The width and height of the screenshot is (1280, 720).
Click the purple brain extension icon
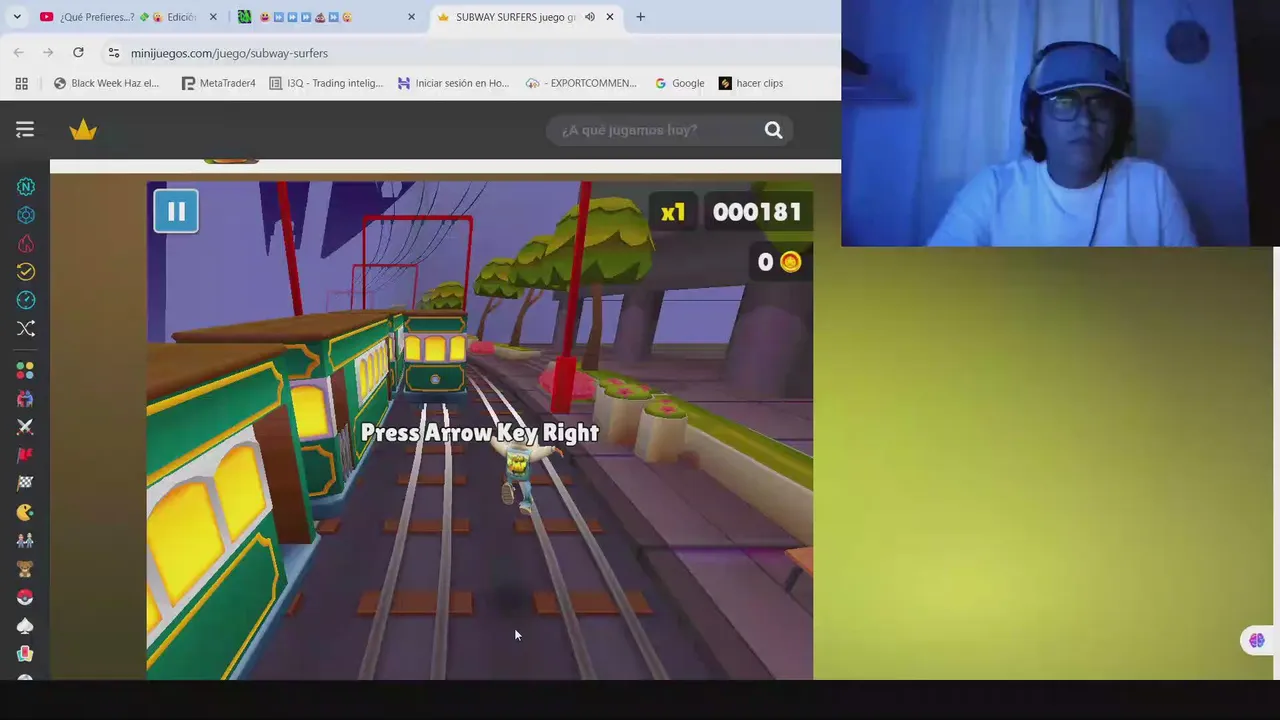1257,641
